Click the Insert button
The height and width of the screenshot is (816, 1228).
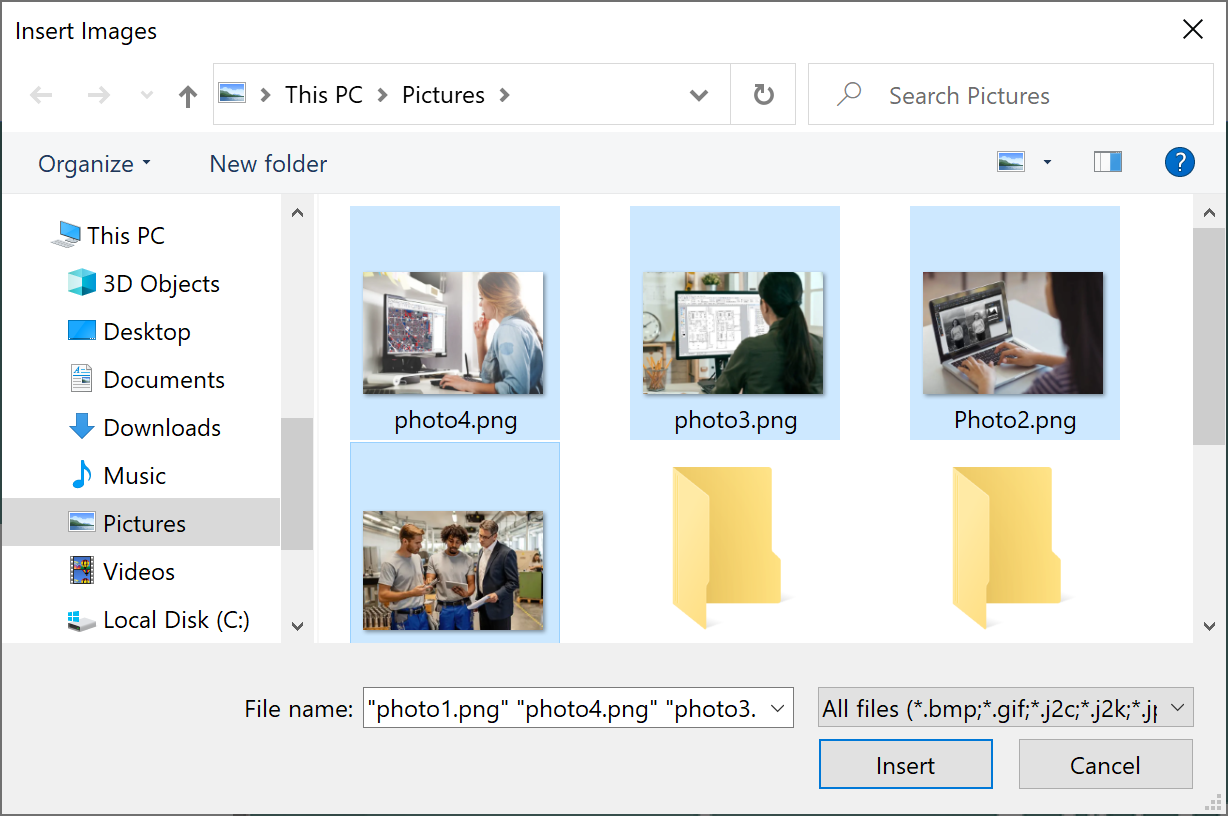[x=905, y=765]
